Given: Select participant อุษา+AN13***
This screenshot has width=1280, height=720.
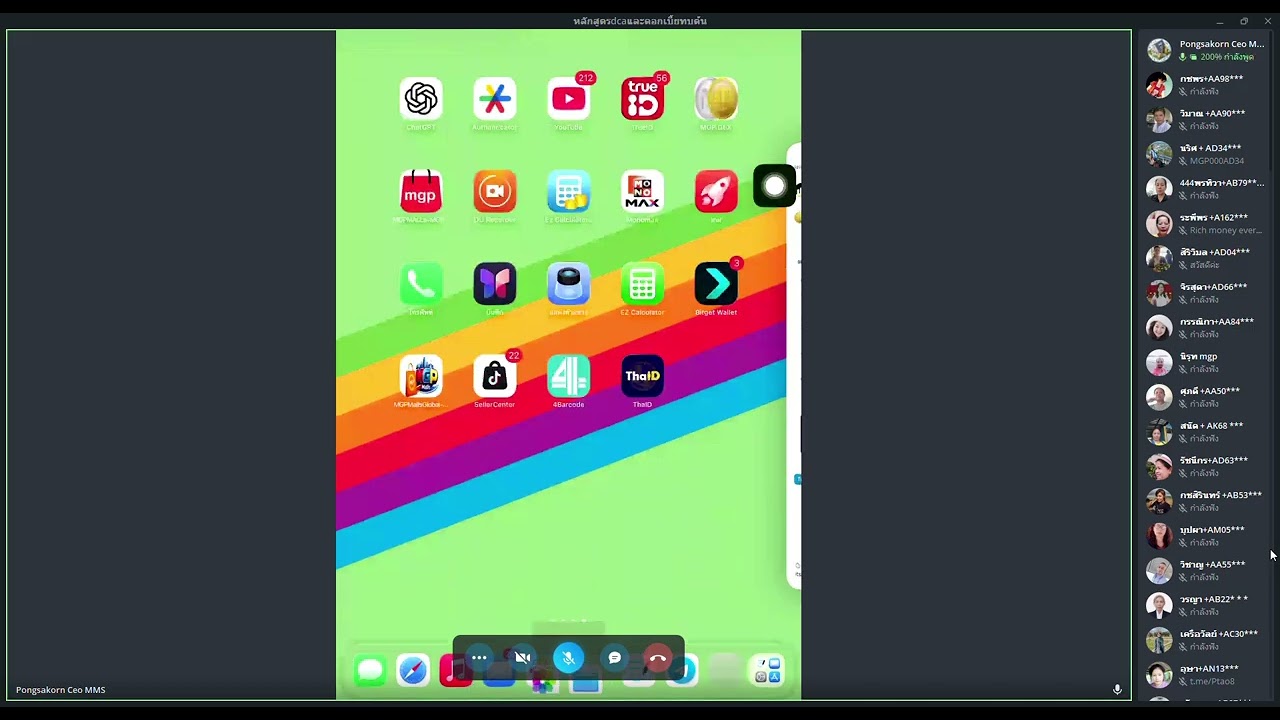Looking at the screenshot, I should (x=1206, y=674).
